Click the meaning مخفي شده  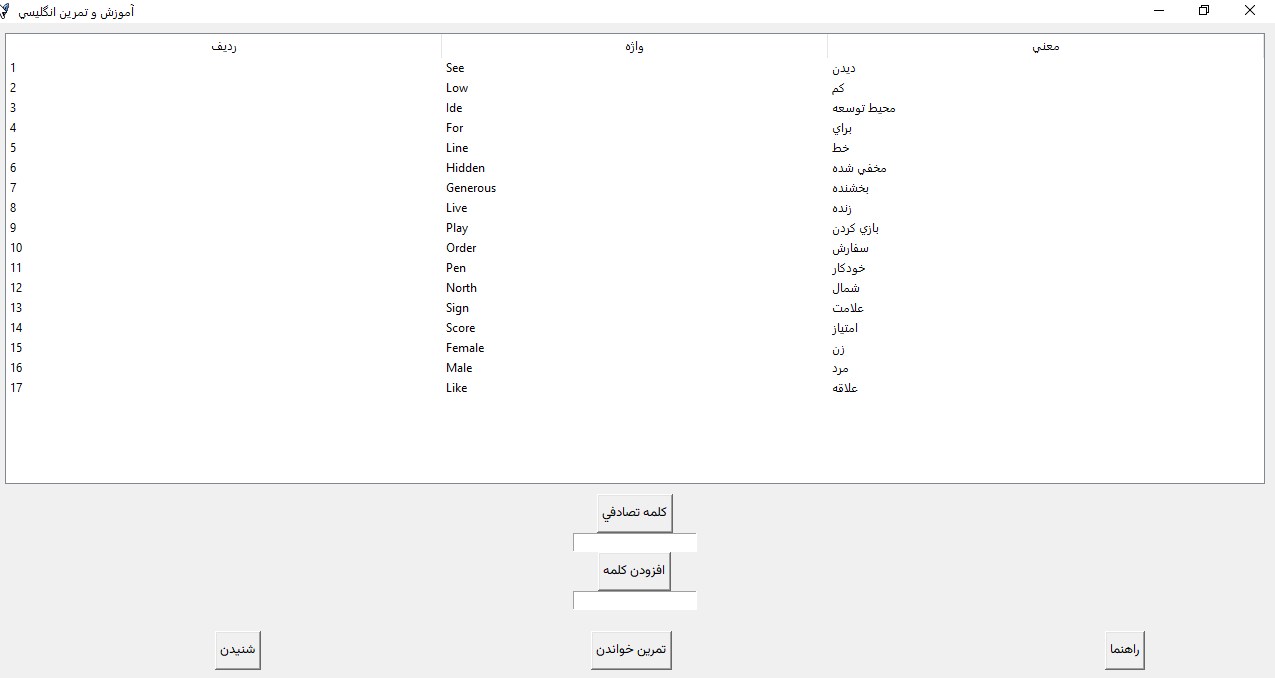coord(859,168)
